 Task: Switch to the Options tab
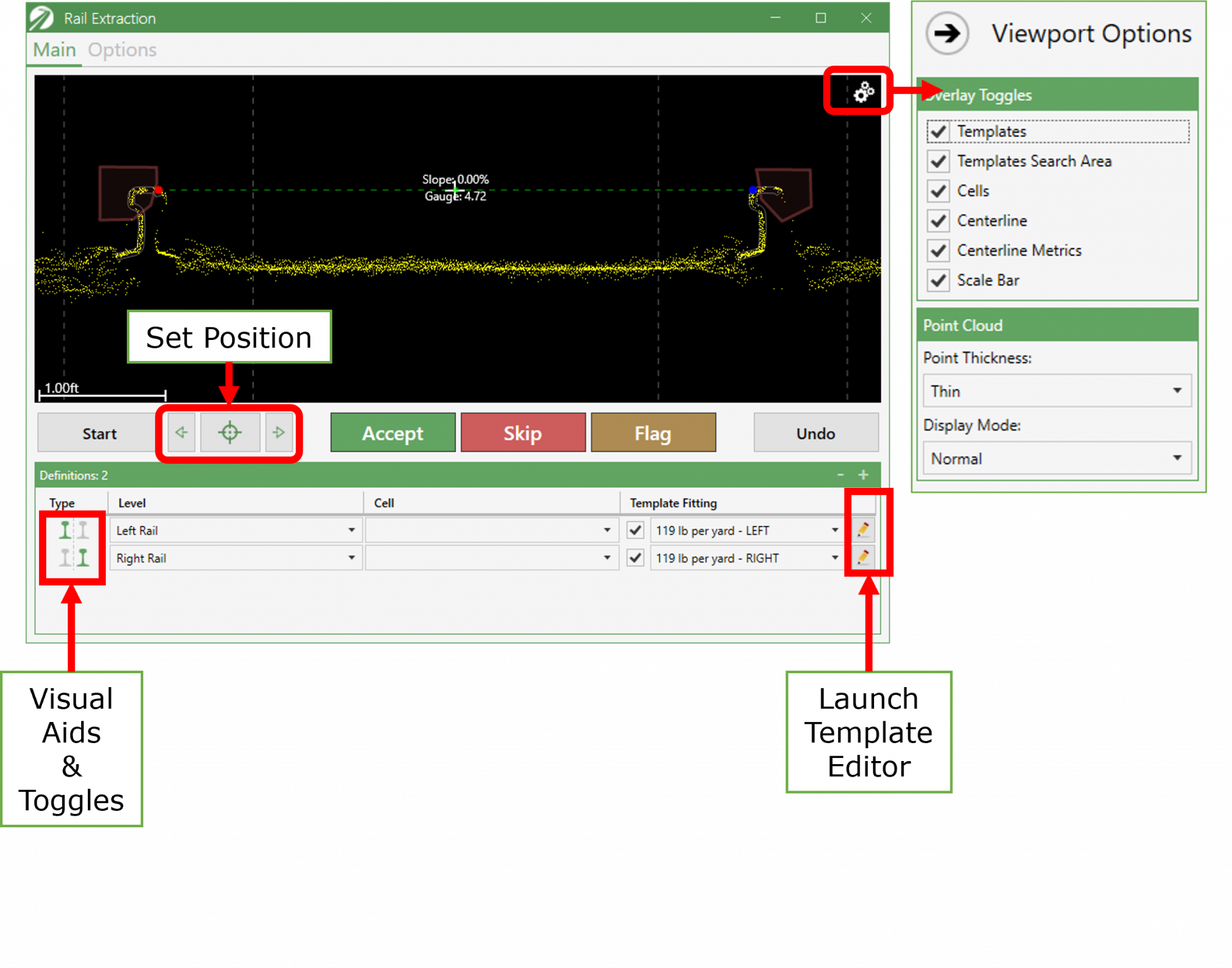122,49
